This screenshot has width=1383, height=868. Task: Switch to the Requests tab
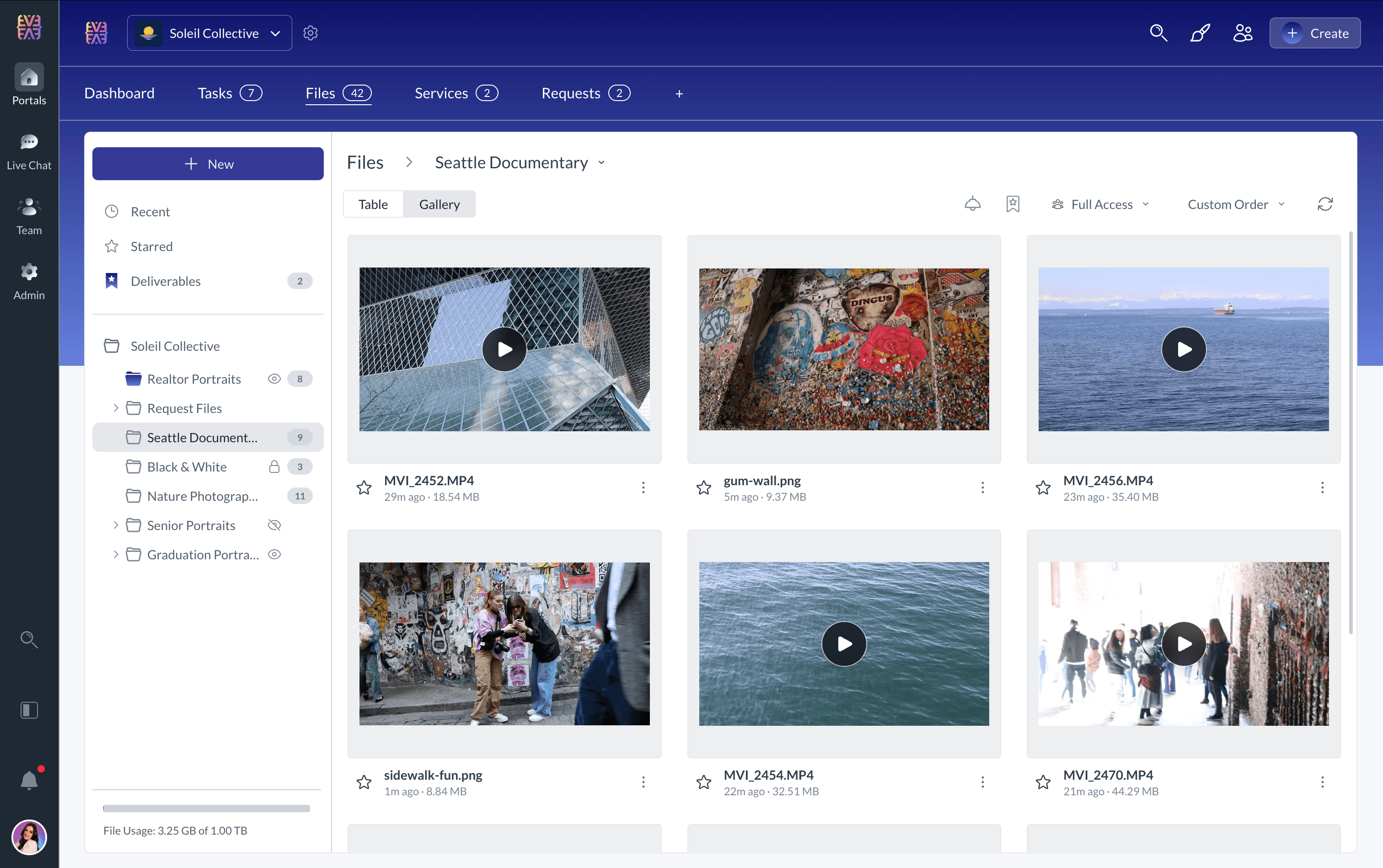[x=585, y=93]
